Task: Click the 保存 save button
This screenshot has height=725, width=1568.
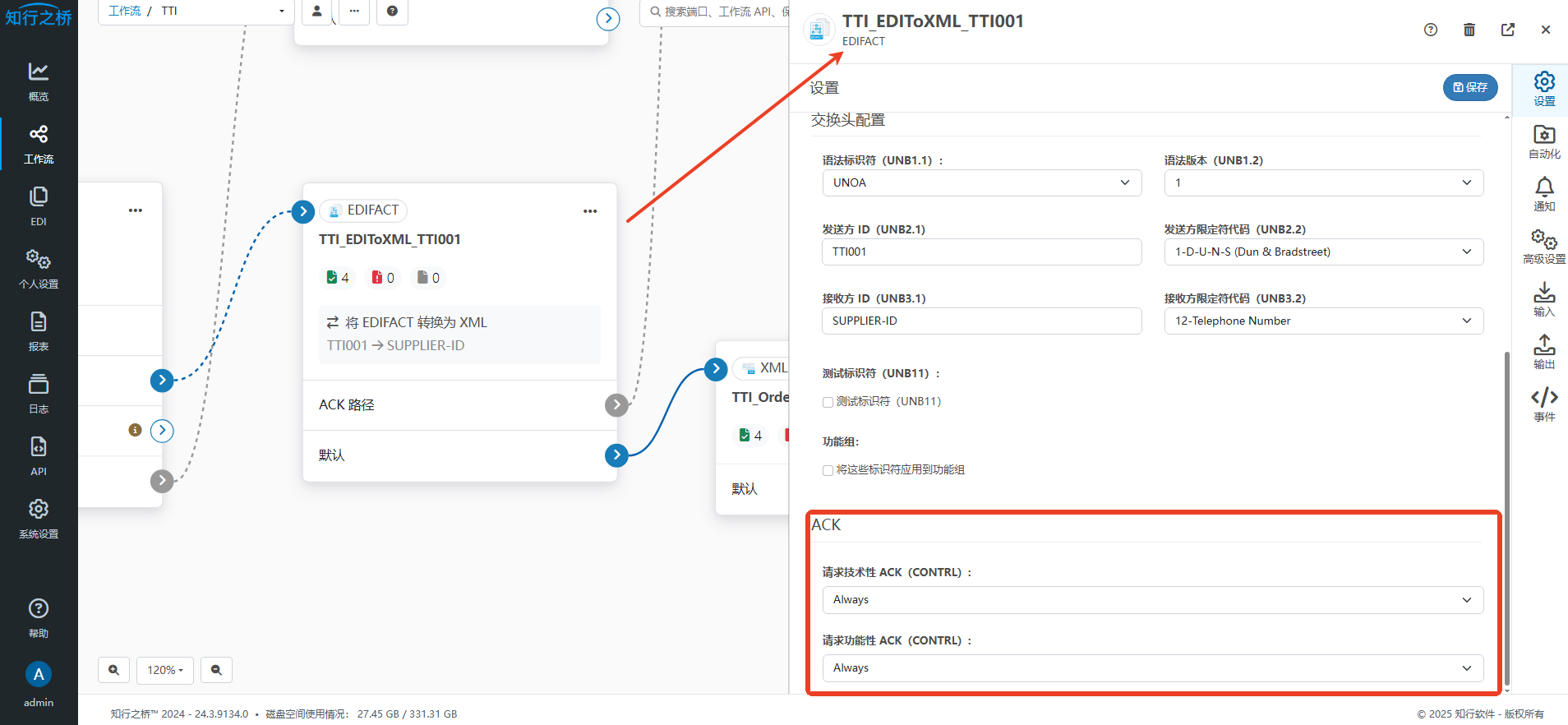Action: pos(1469,87)
